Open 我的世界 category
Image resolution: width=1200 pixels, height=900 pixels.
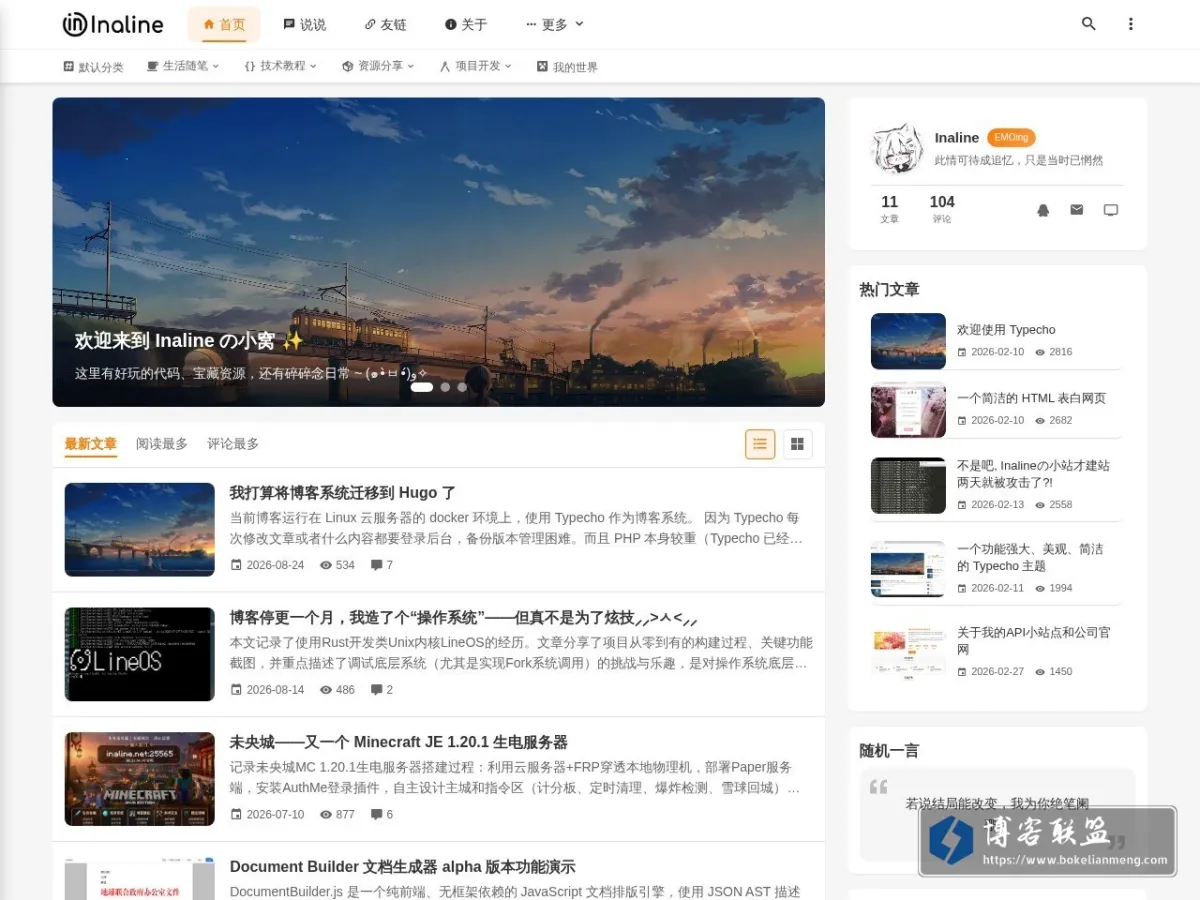point(567,67)
